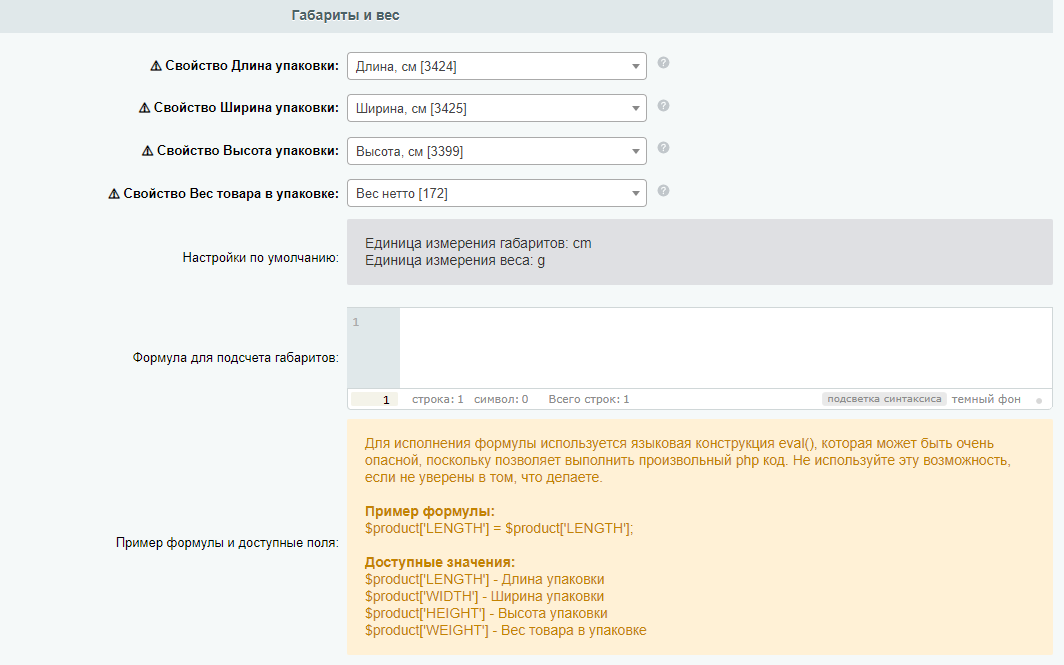Click the Свойство Высота упаковки label
This screenshot has width=1064, height=665.
pyautogui.click(x=248, y=151)
